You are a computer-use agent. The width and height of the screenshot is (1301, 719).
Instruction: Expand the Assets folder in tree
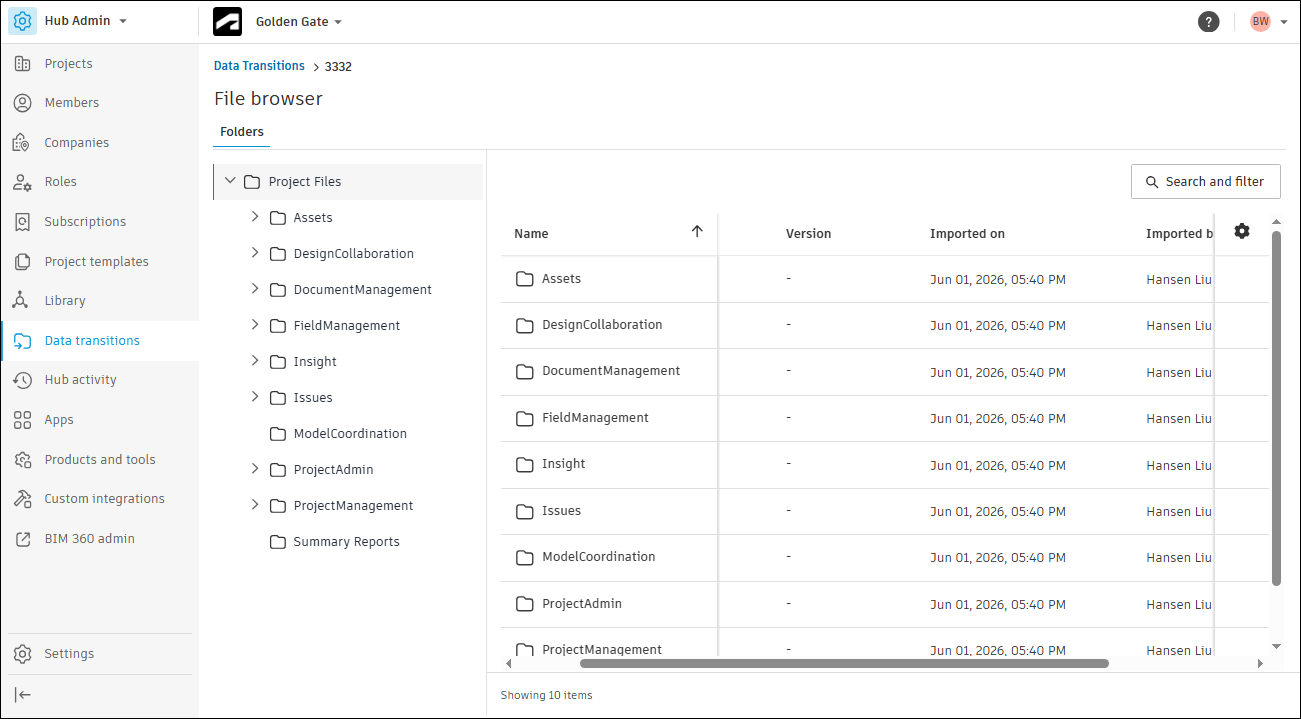point(254,217)
